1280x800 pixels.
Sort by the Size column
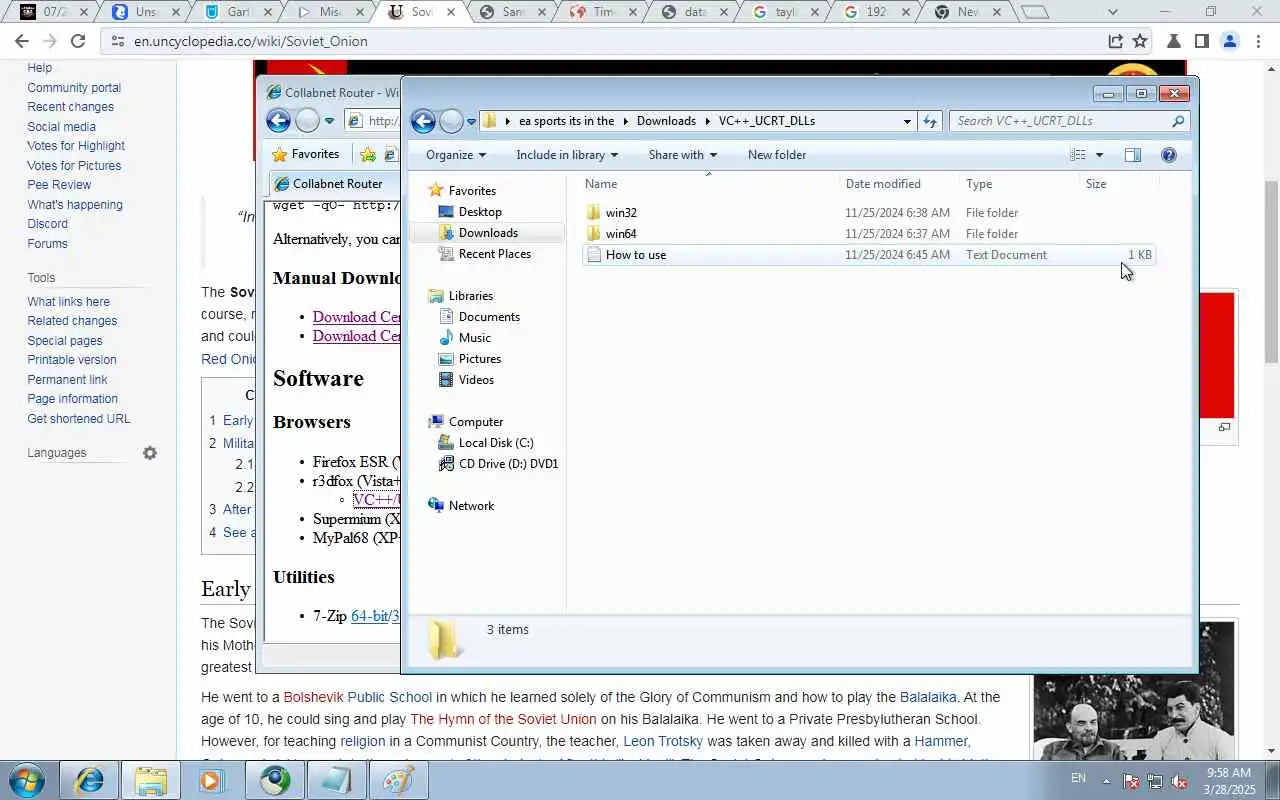(1096, 184)
